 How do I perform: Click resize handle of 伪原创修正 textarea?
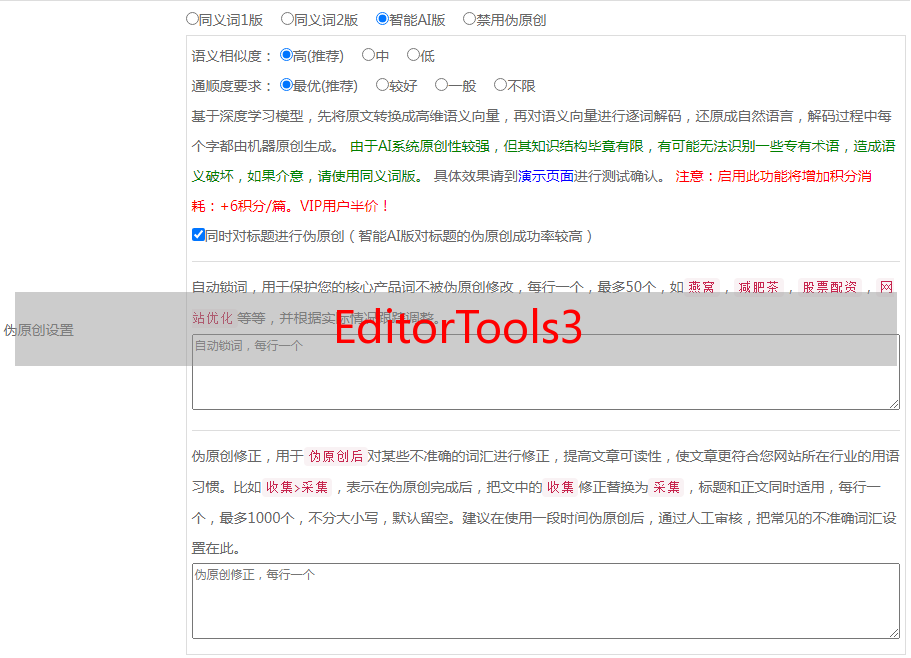point(894,633)
